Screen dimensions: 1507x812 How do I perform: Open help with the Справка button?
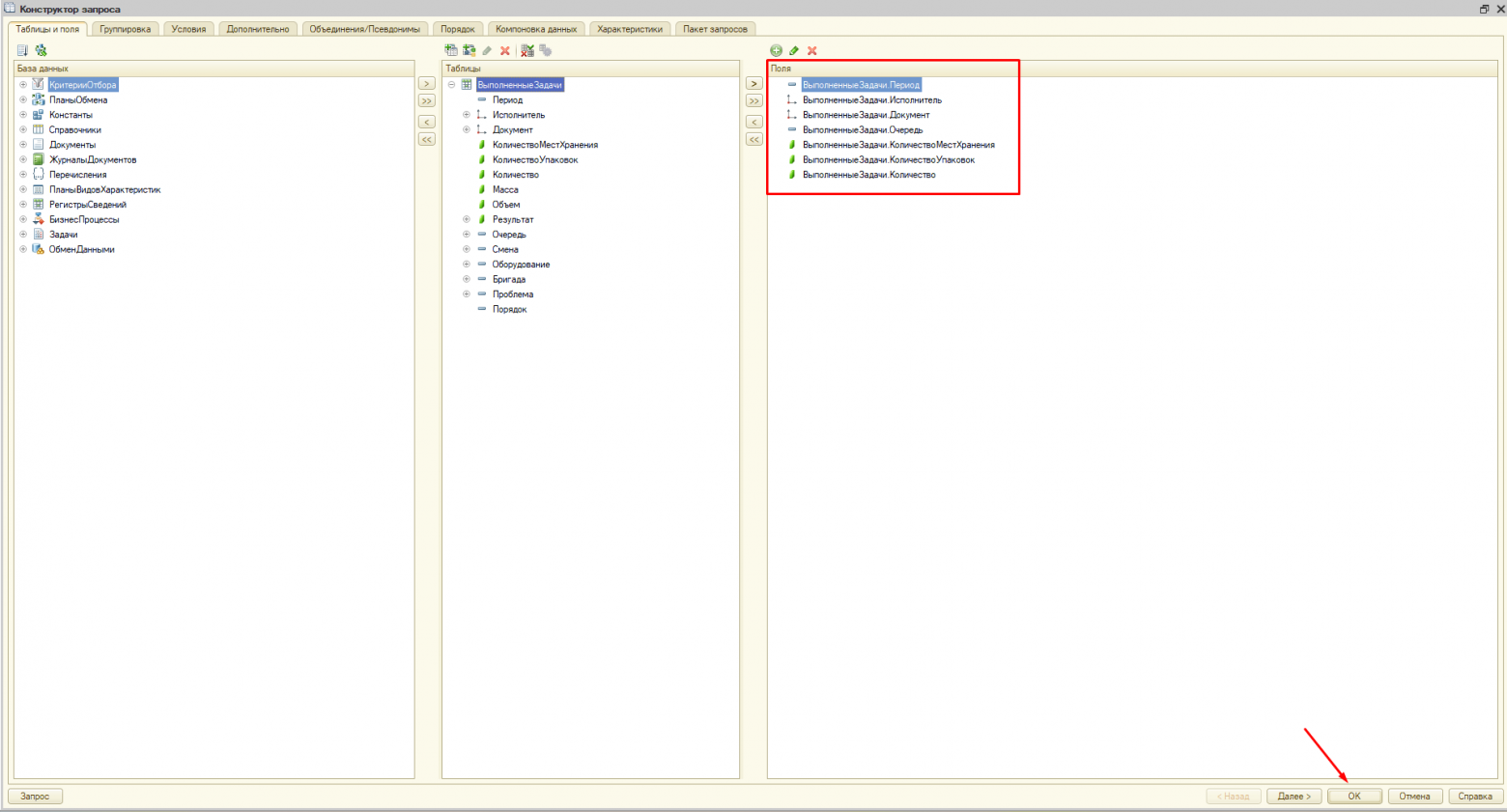click(1475, 797)
